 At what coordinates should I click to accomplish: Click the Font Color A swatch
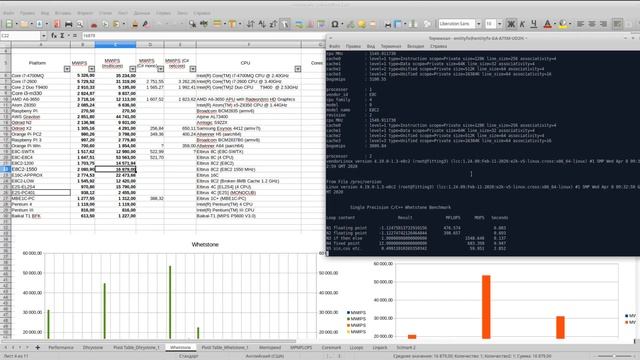[x=548, y=24]
